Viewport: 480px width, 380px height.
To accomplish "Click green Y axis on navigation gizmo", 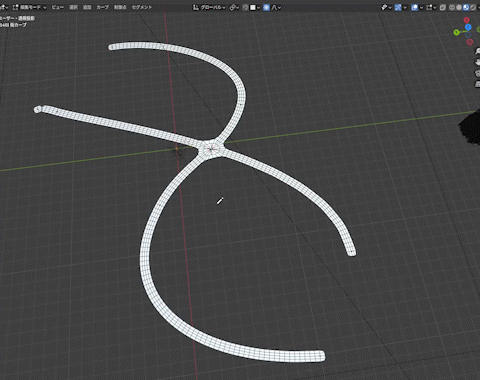I will 457,32.
